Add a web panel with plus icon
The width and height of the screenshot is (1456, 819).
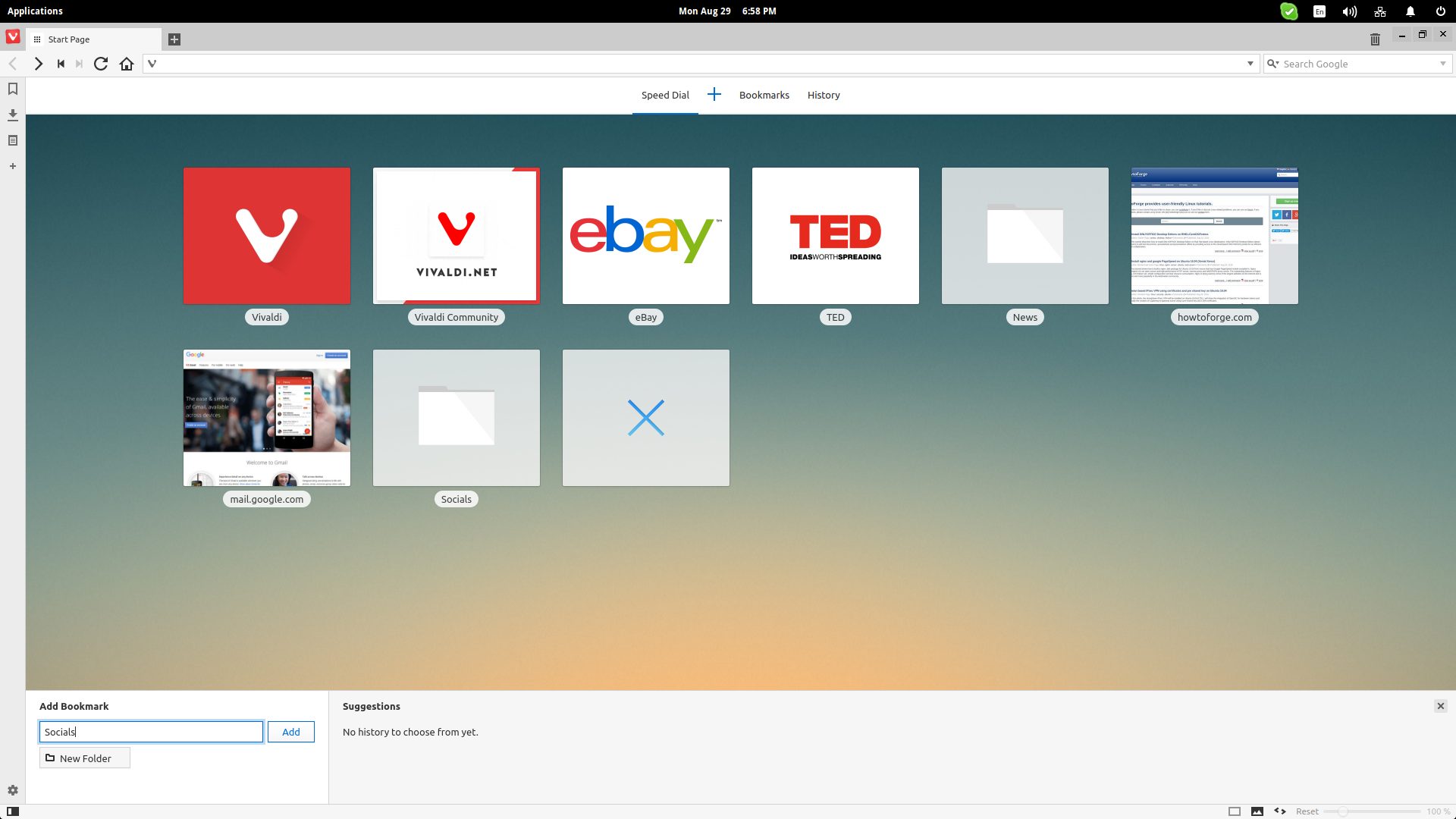coord(13,166)
